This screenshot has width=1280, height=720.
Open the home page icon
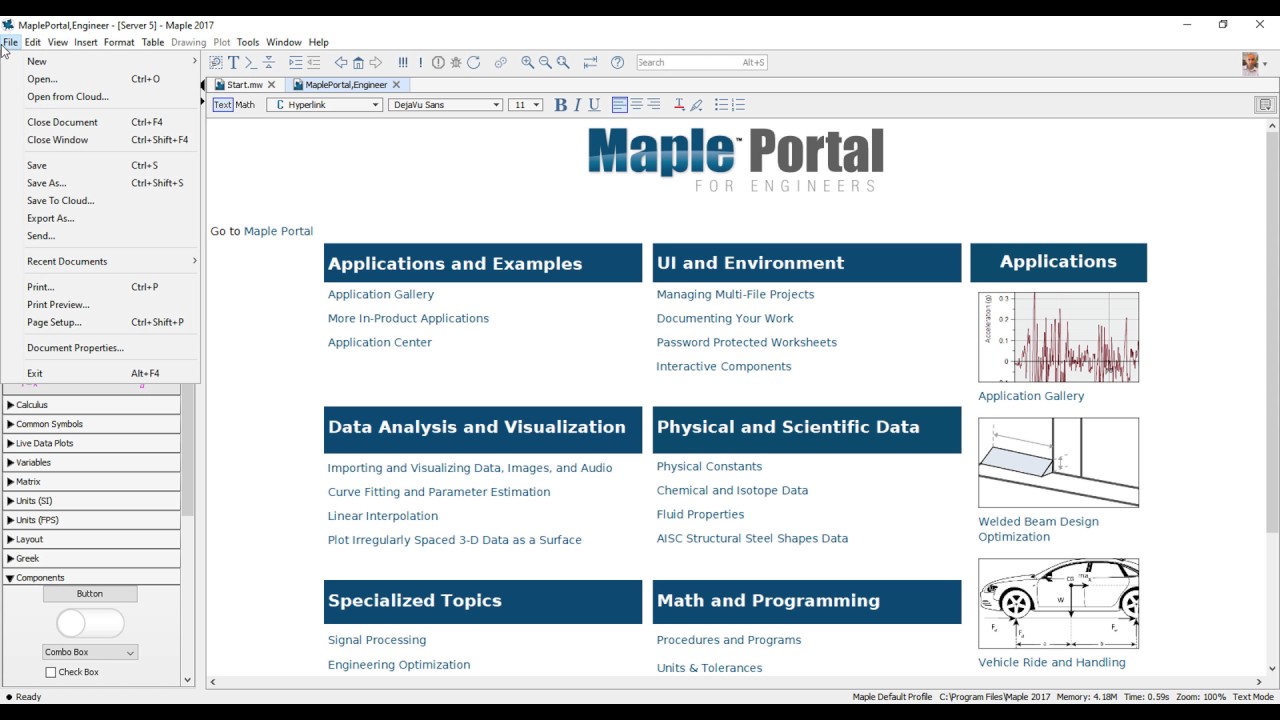point(358,62)
